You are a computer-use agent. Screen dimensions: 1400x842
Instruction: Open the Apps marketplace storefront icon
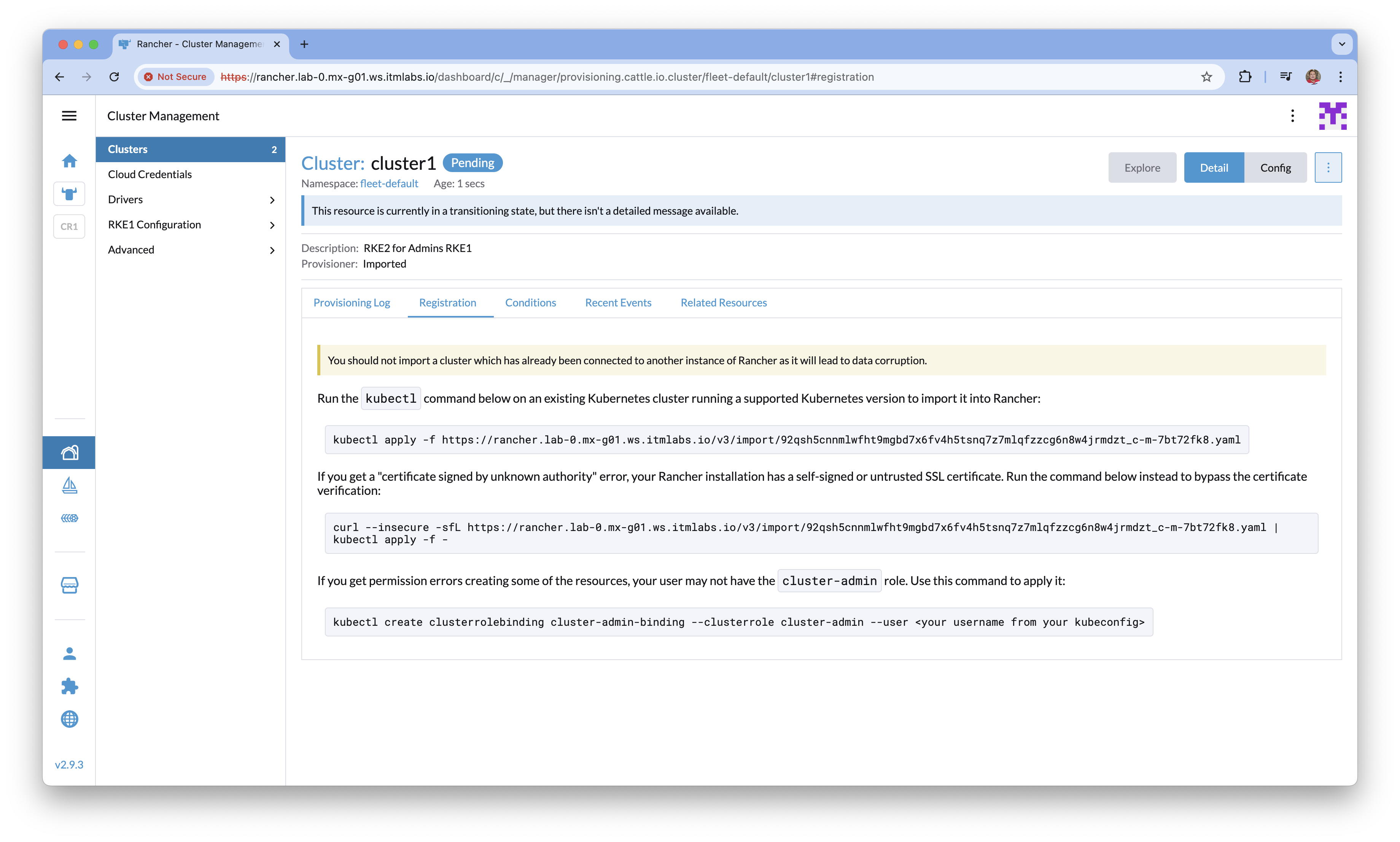click(69, 585)
